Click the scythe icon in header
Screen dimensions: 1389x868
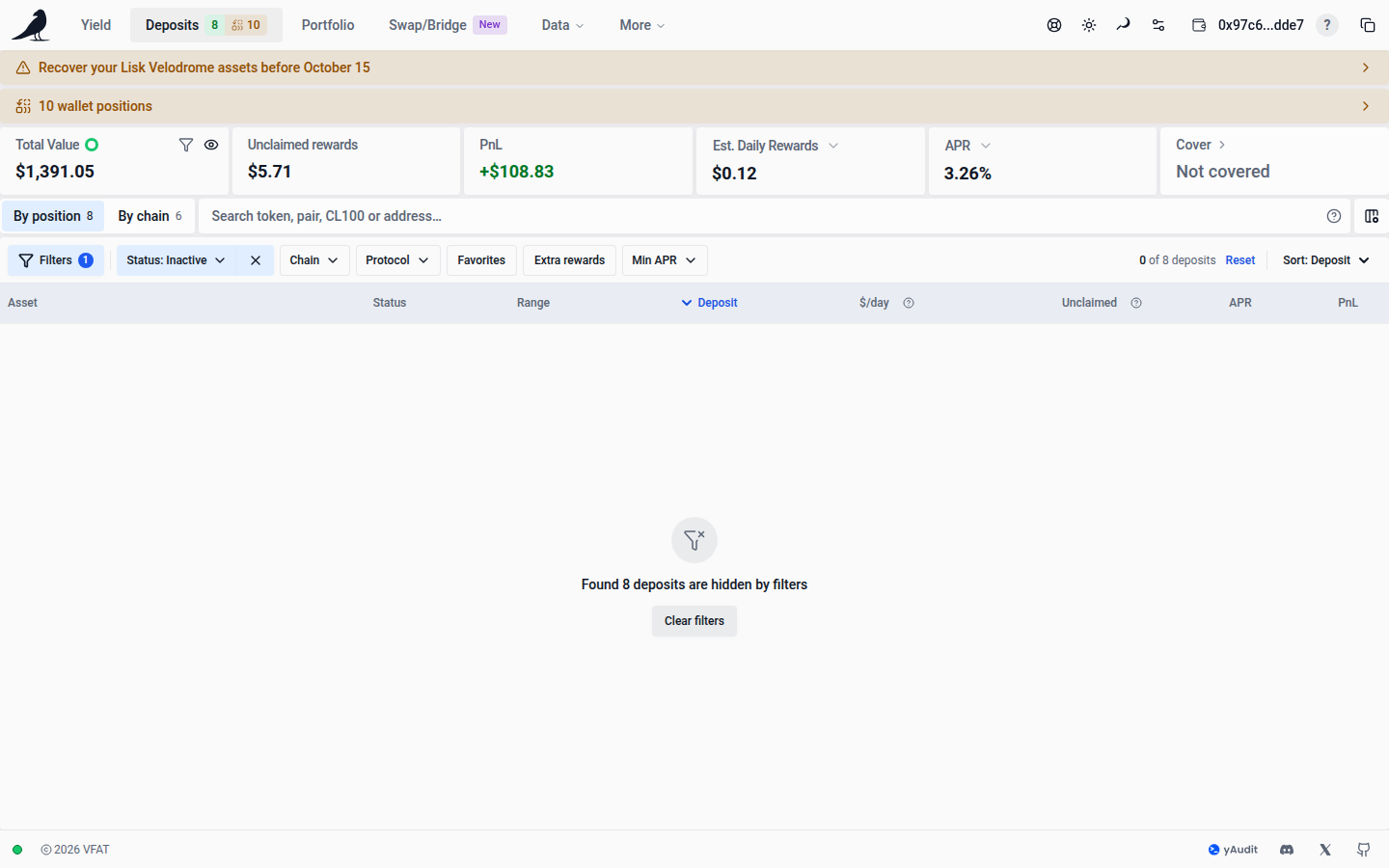click(1124, 25)
